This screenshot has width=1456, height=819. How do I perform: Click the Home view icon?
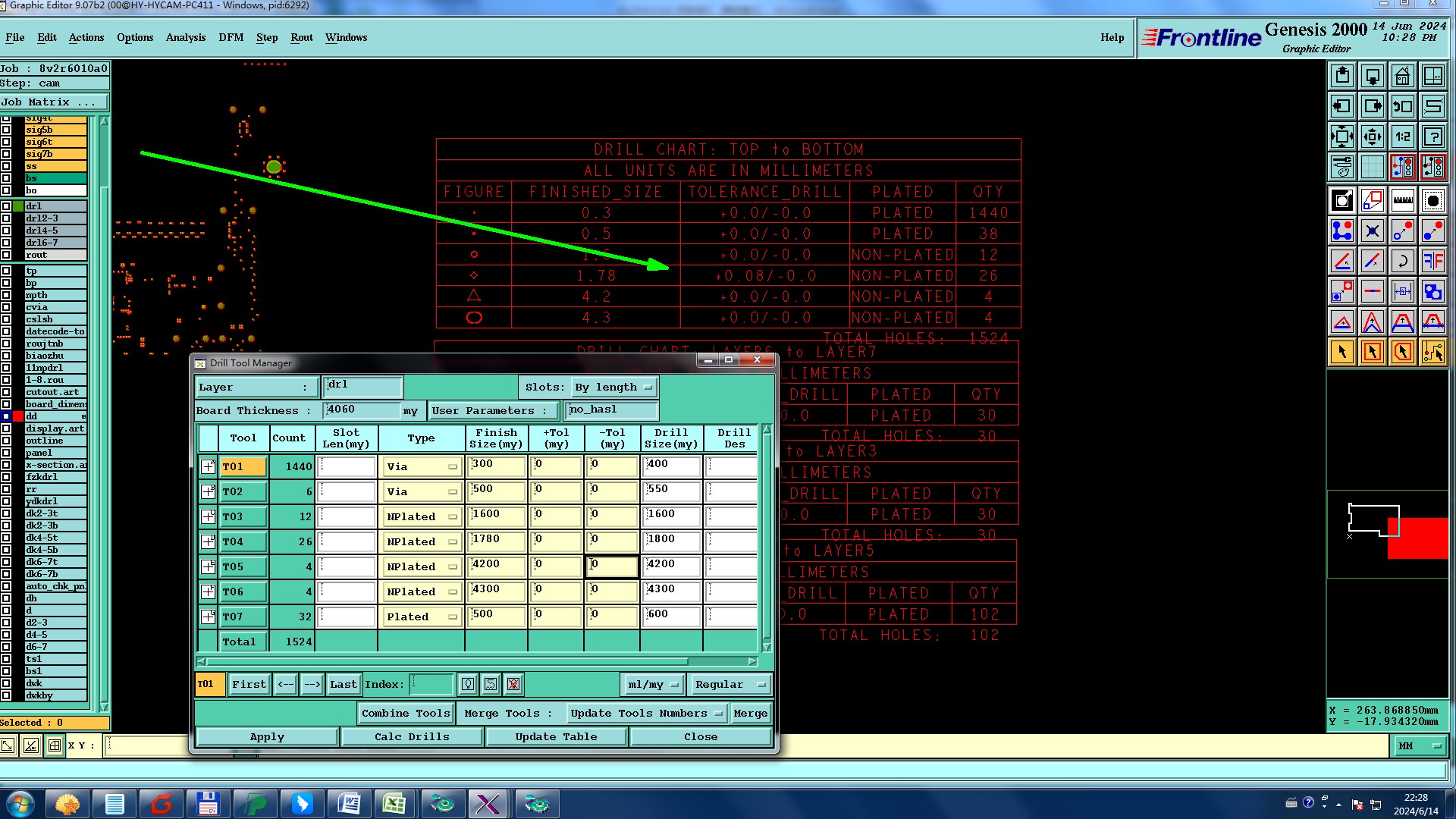coord(1403,76)
